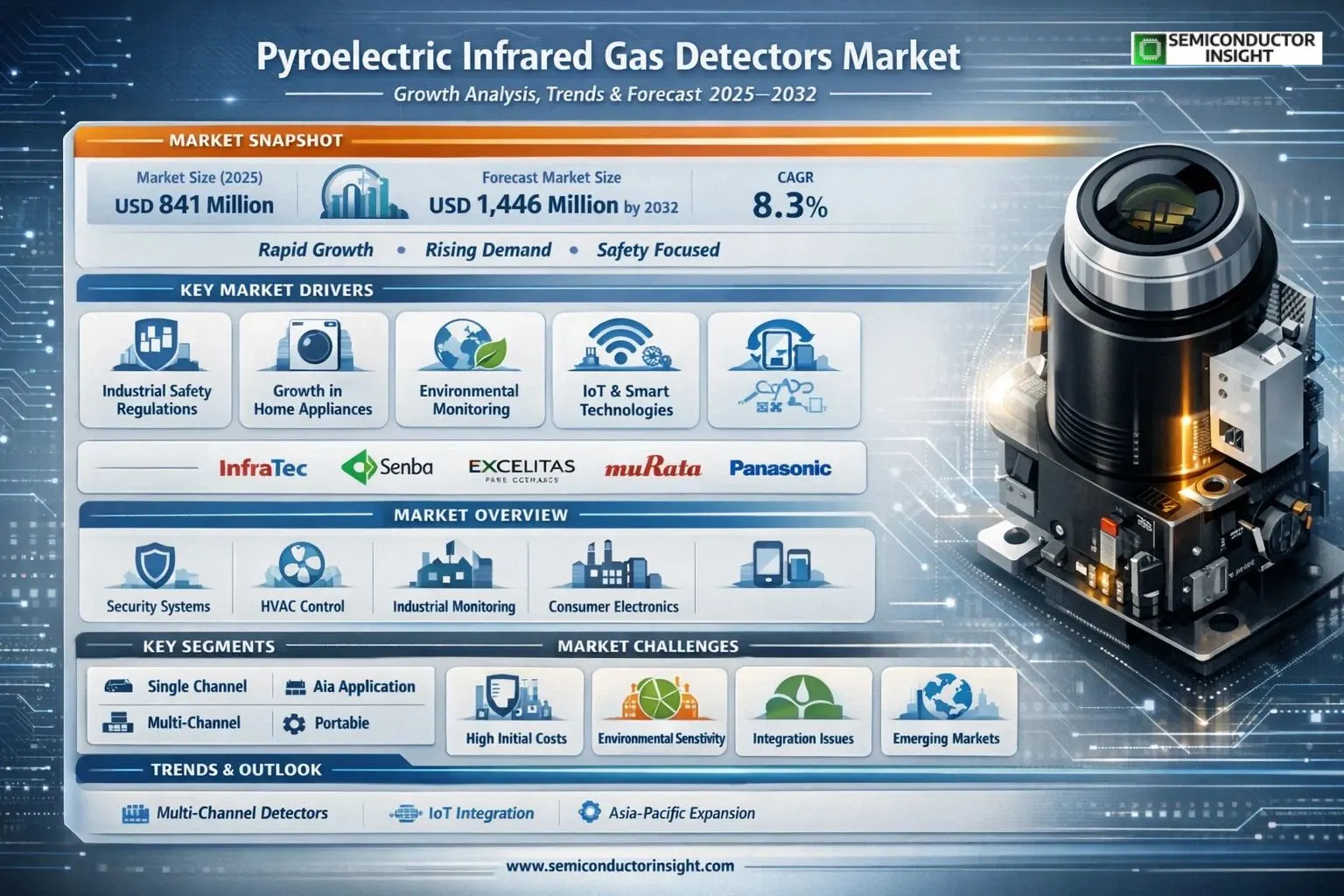Click the Asia-Pacific Expansion gear icon
Screen dimensions: 1344x896
click(x=590, y=812)
